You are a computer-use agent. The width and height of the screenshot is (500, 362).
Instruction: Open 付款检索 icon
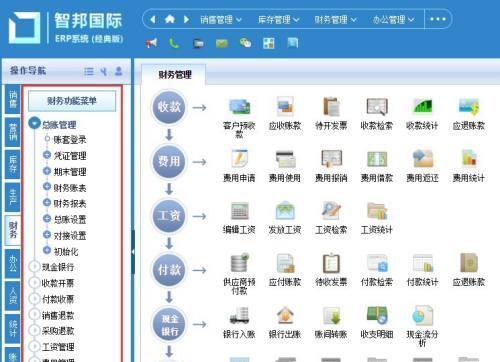coord(377,263)
